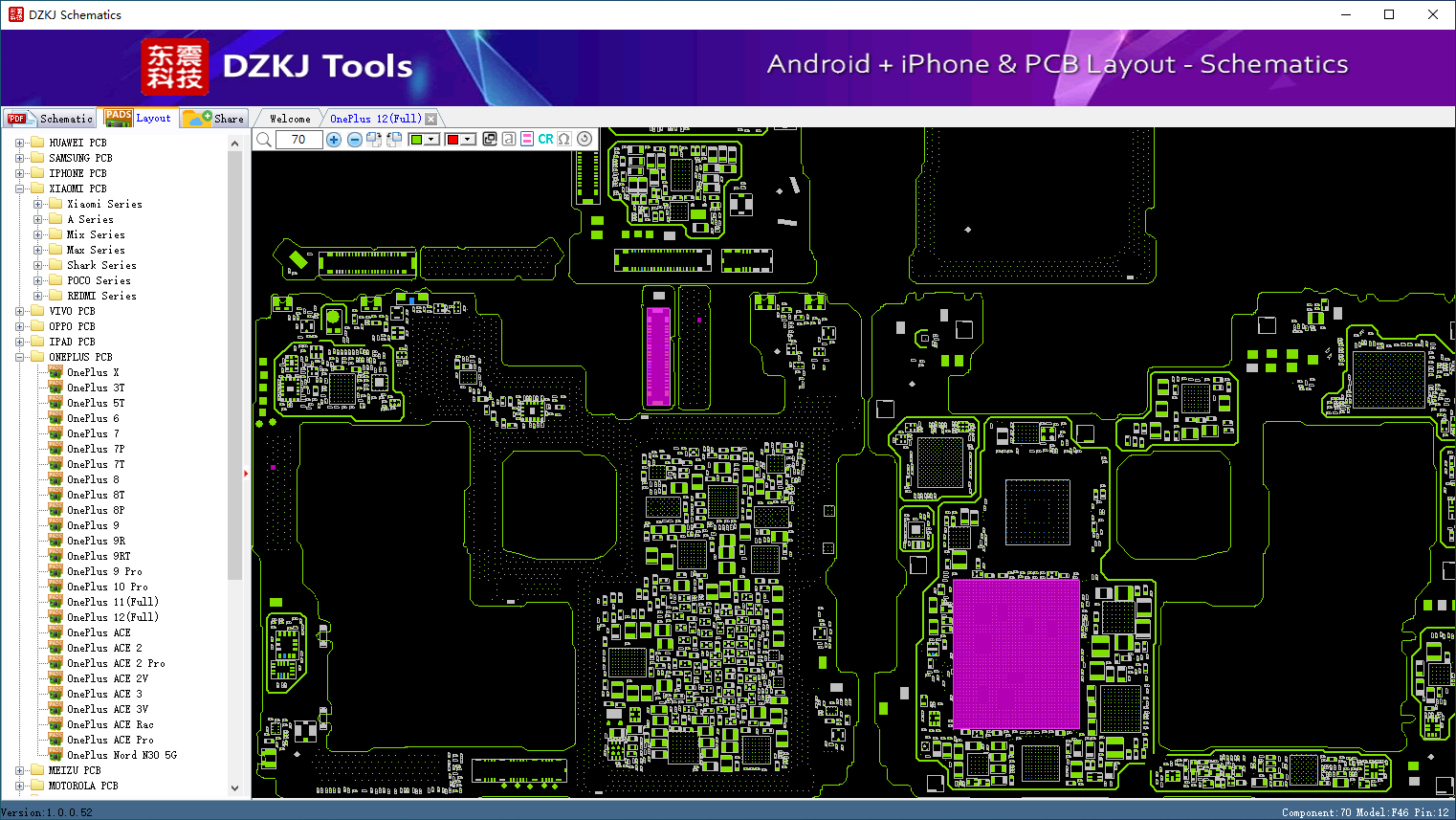
Task: Click the overlapping windows toolbar icon
Action: pyautogui.click(x=490, y=139)
